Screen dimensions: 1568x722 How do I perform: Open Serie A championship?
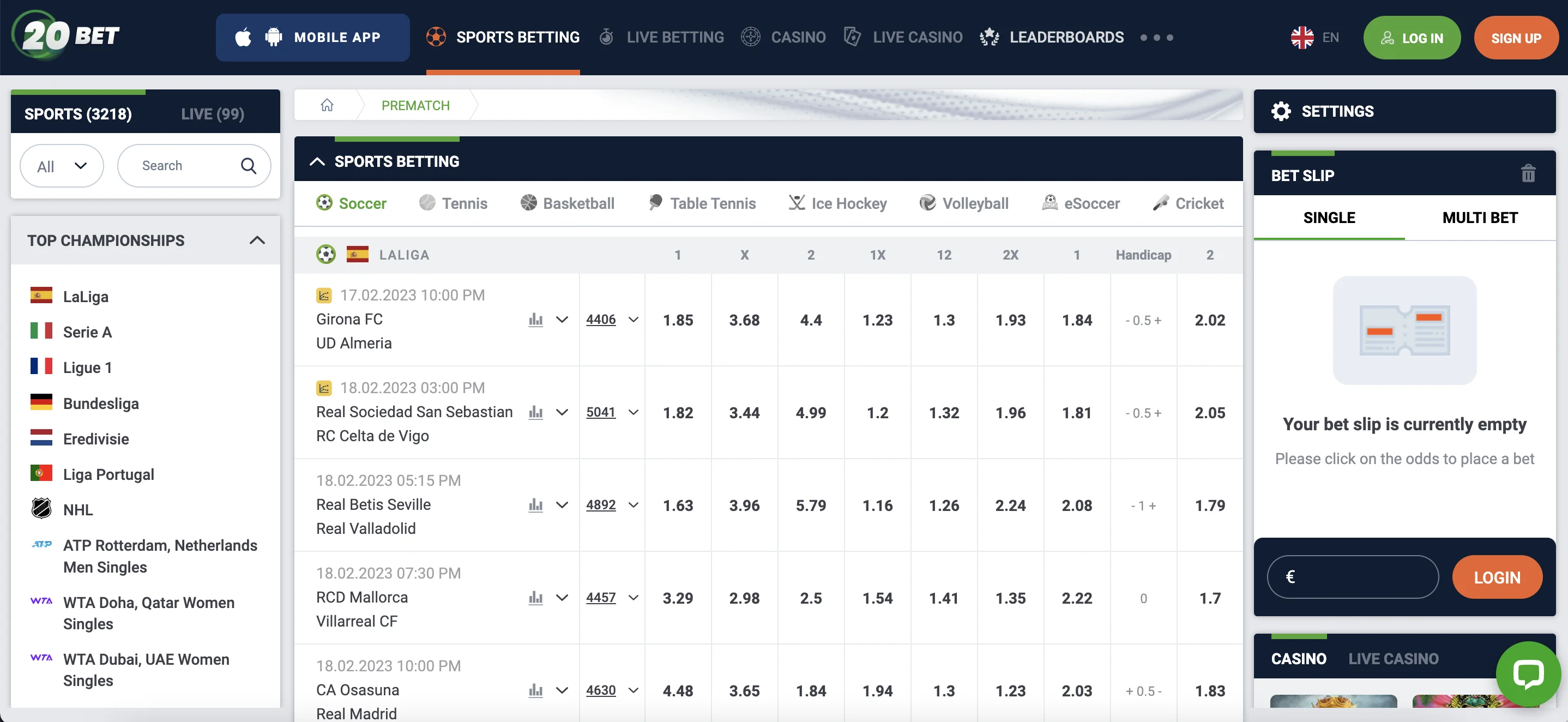click(87, 332)
